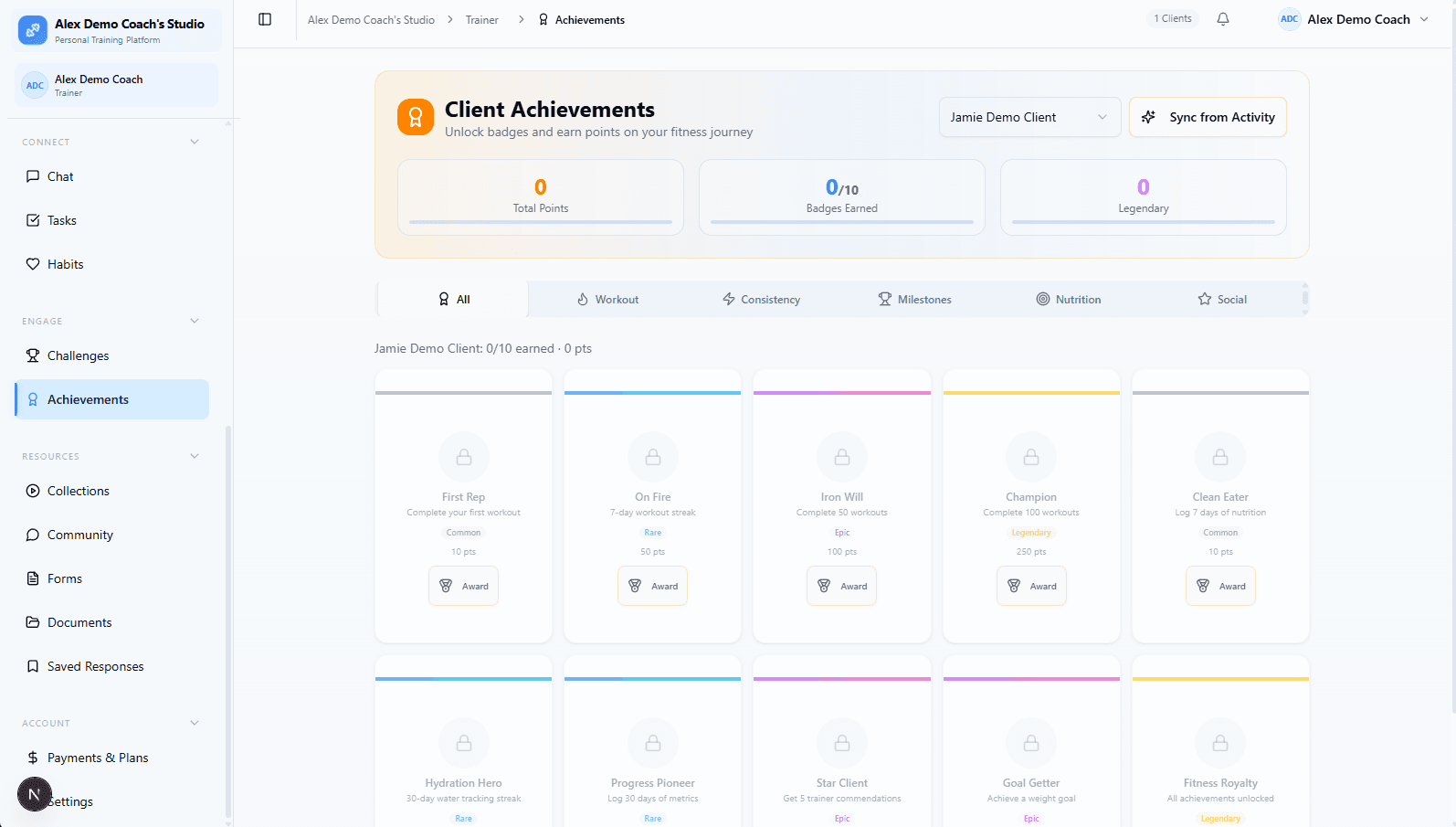Click the 1 Clients badge
This screenshot has width=1456, height=827.
1173,18
